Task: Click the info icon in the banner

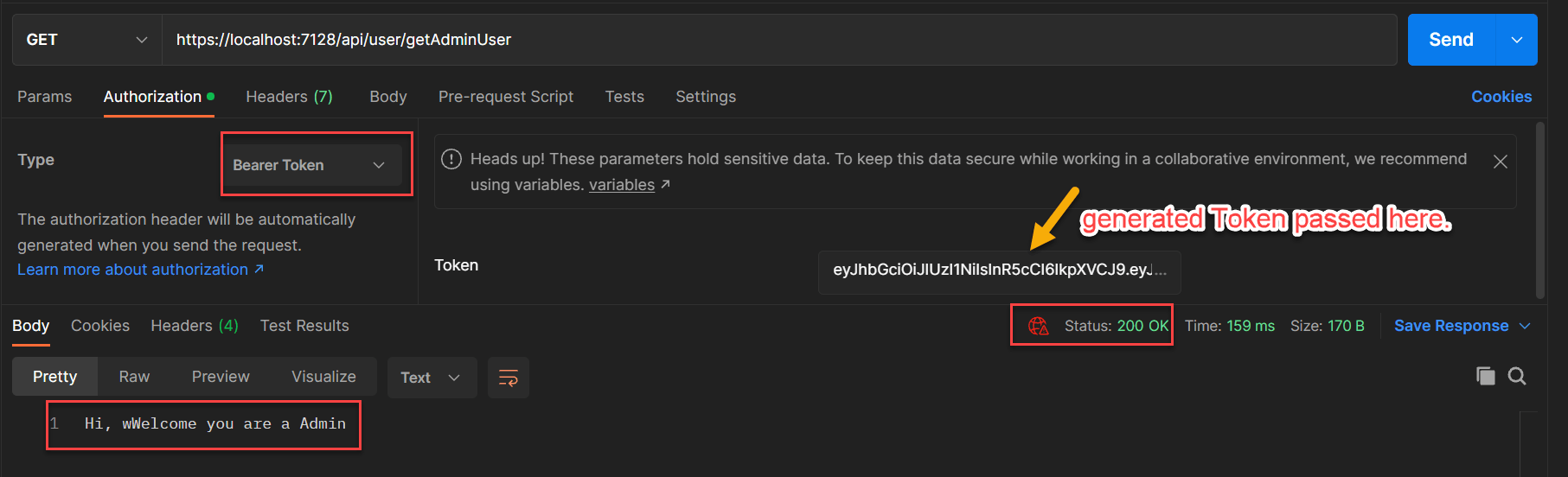Action: (x=451, y=159)
